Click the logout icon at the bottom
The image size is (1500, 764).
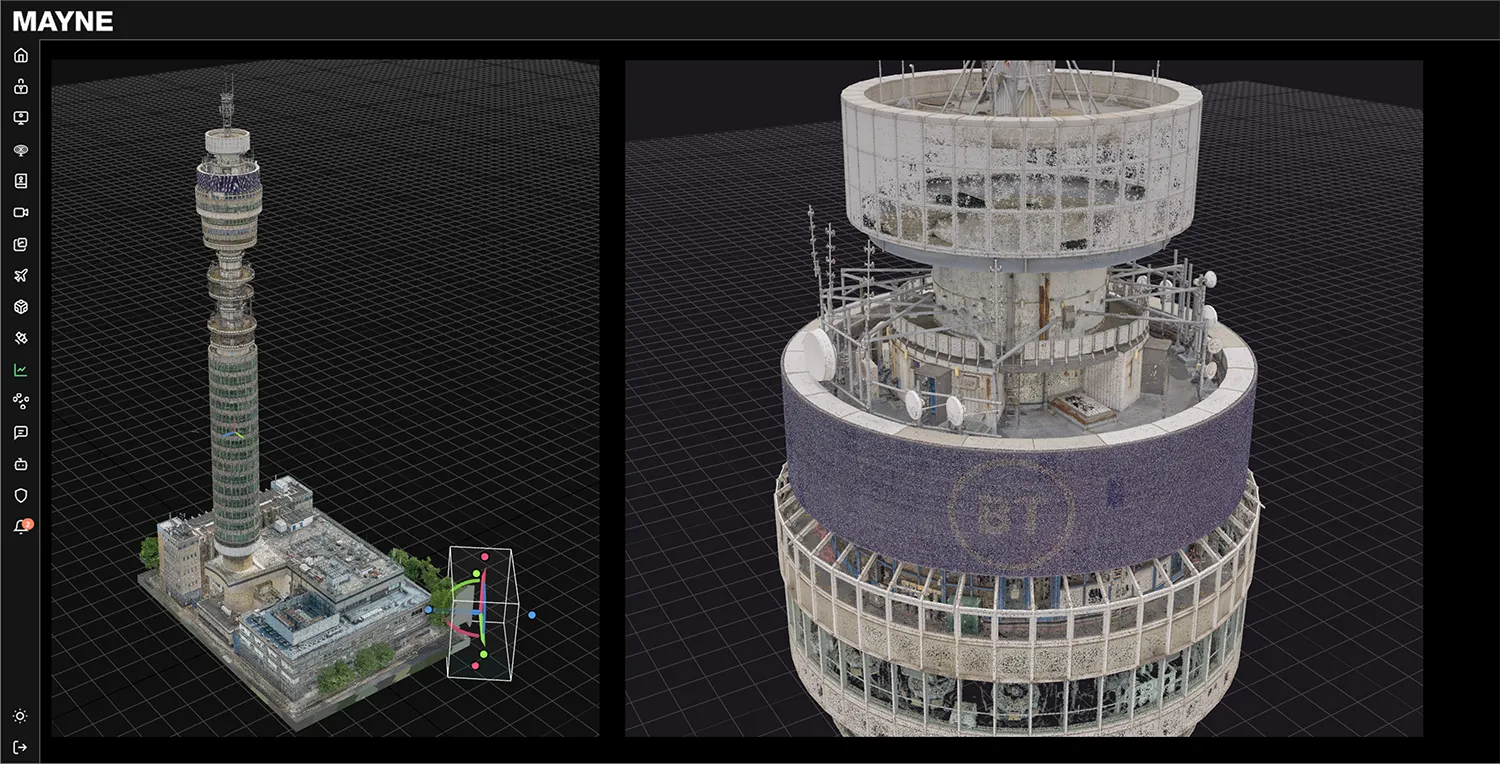tap(21, 746)
